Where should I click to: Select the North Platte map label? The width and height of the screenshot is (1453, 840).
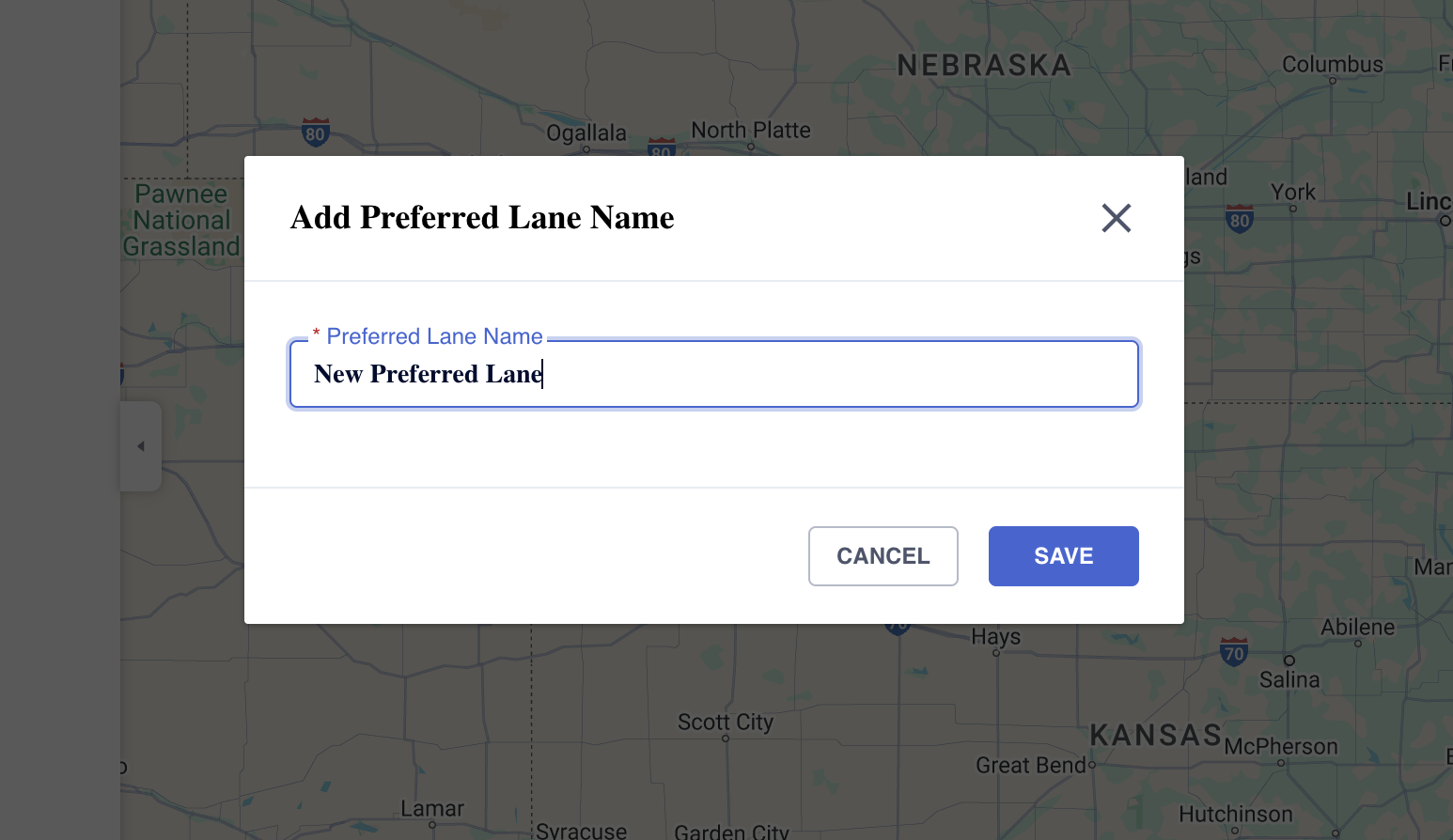[x=750, y=131]
